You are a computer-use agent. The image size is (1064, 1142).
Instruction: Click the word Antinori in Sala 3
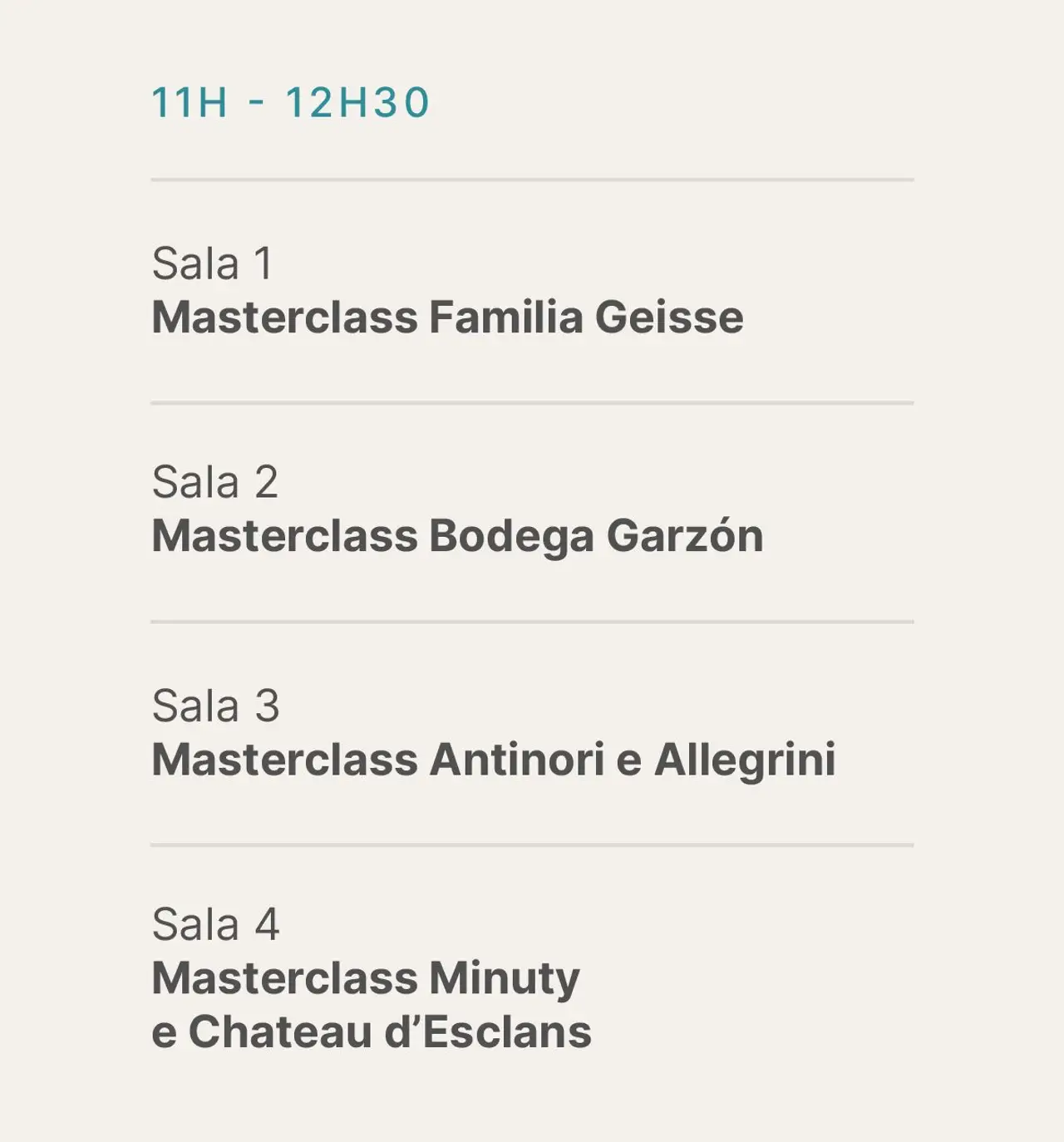(517, 760)
